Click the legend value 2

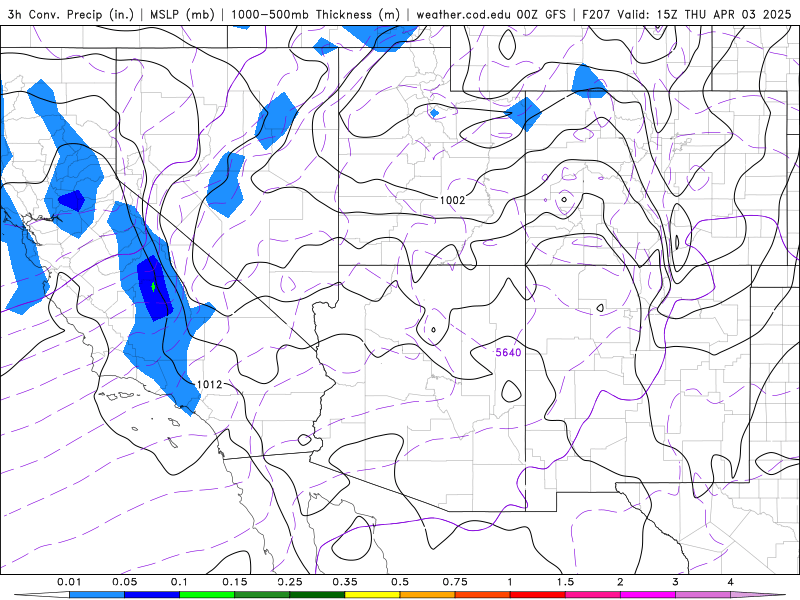(620, 582)
